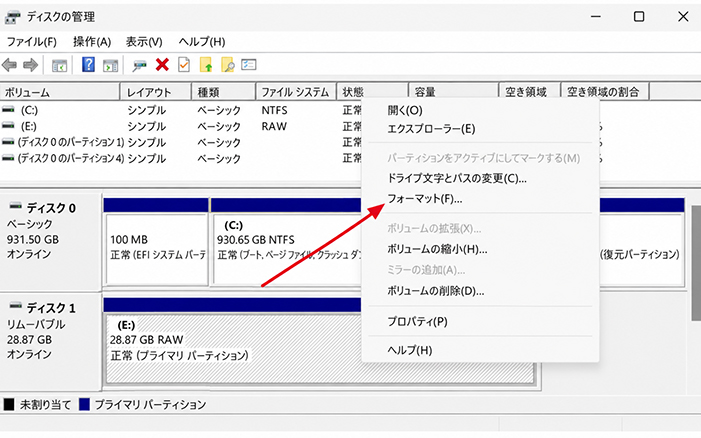Click the connect disk toolbar icon
The height and width of the screenshot is (438, 701).
tap(139, 66)
